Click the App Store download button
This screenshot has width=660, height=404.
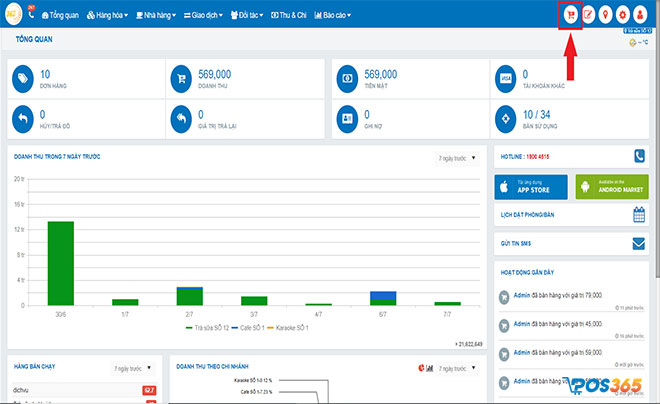pos(531,186)
